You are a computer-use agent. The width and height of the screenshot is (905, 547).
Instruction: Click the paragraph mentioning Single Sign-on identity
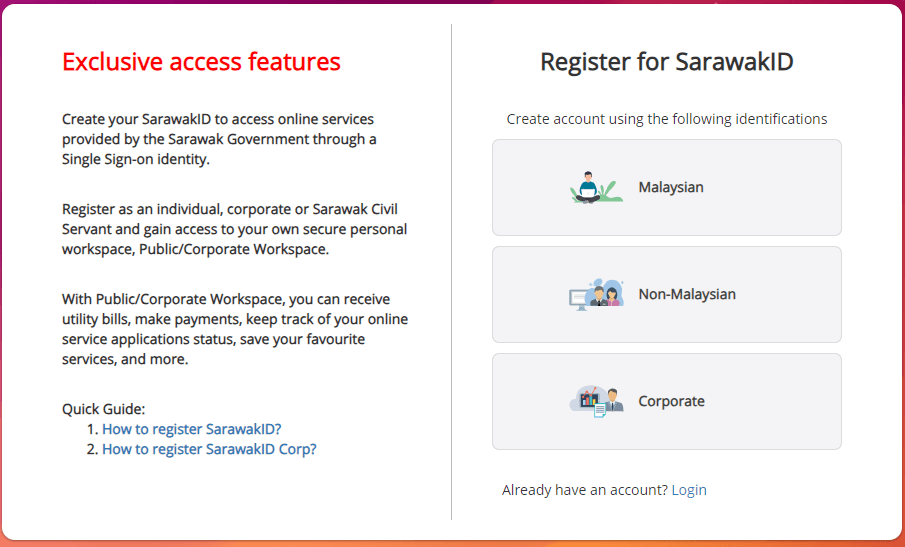219,139
